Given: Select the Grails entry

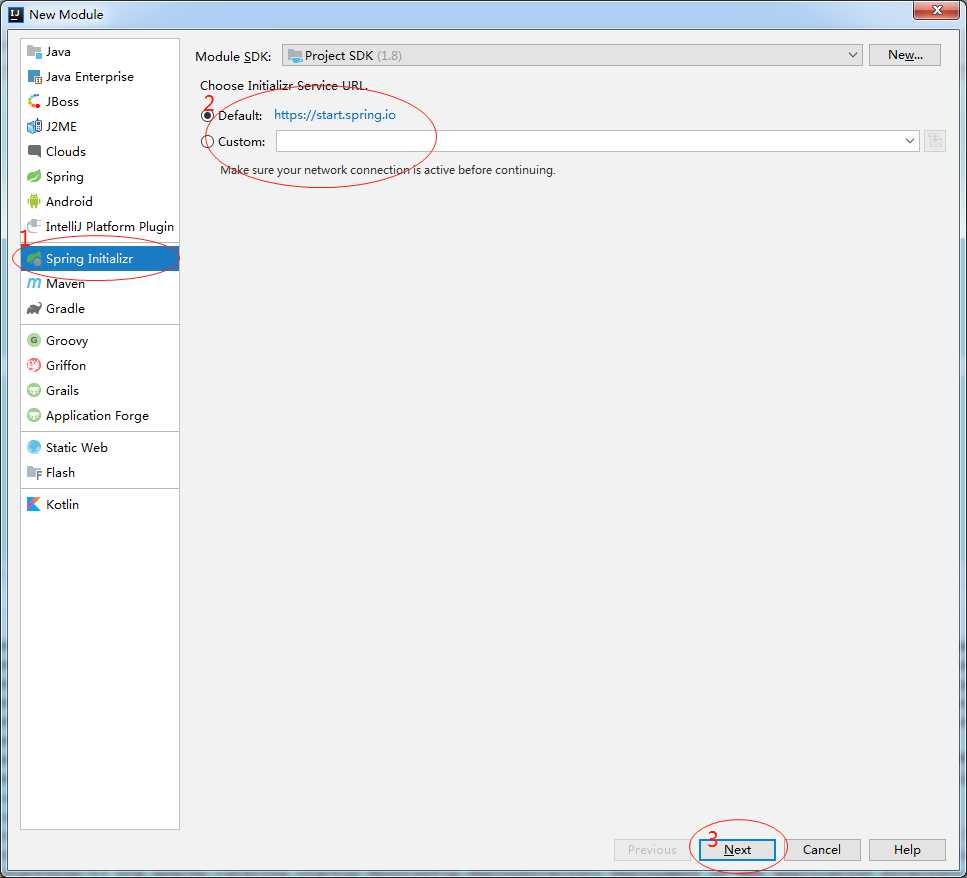Looking at the screenshot, I should pos(100,390).
